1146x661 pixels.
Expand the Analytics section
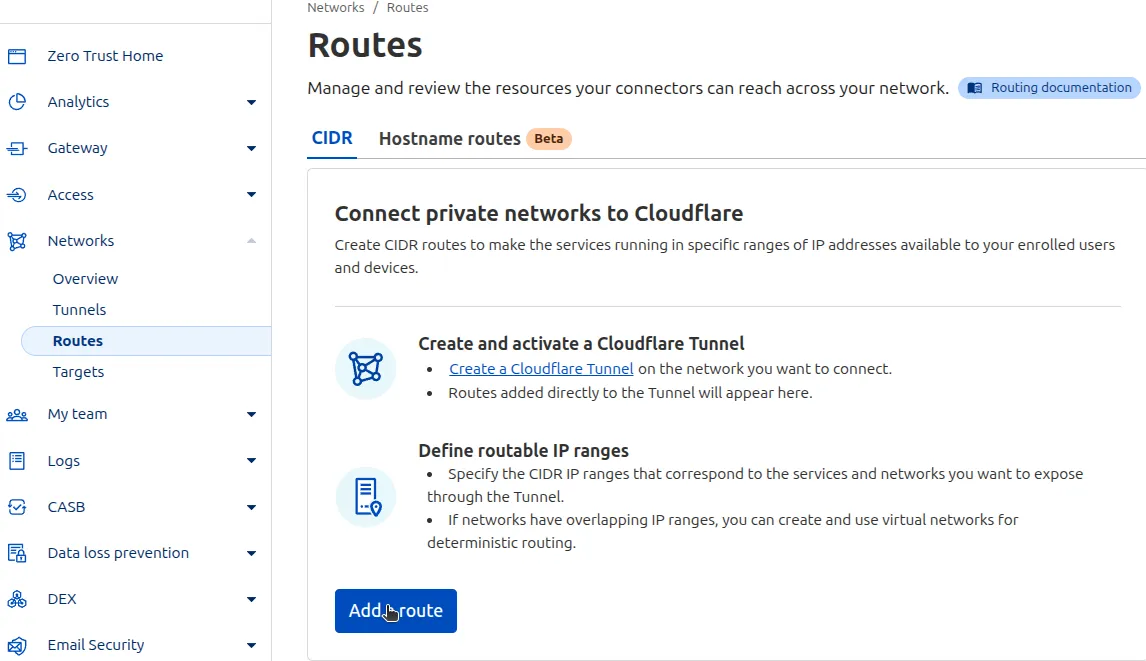(x=251, y=101)
